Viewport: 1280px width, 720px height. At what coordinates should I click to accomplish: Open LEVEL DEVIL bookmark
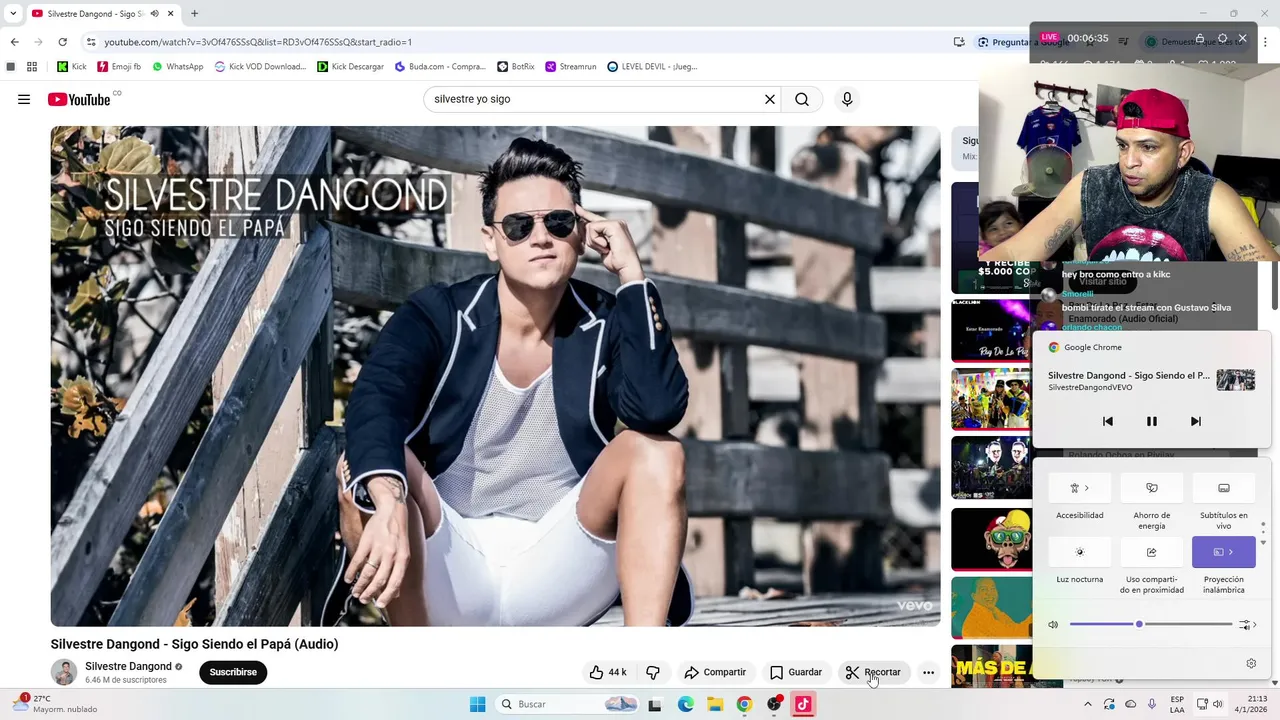point(652,67)
